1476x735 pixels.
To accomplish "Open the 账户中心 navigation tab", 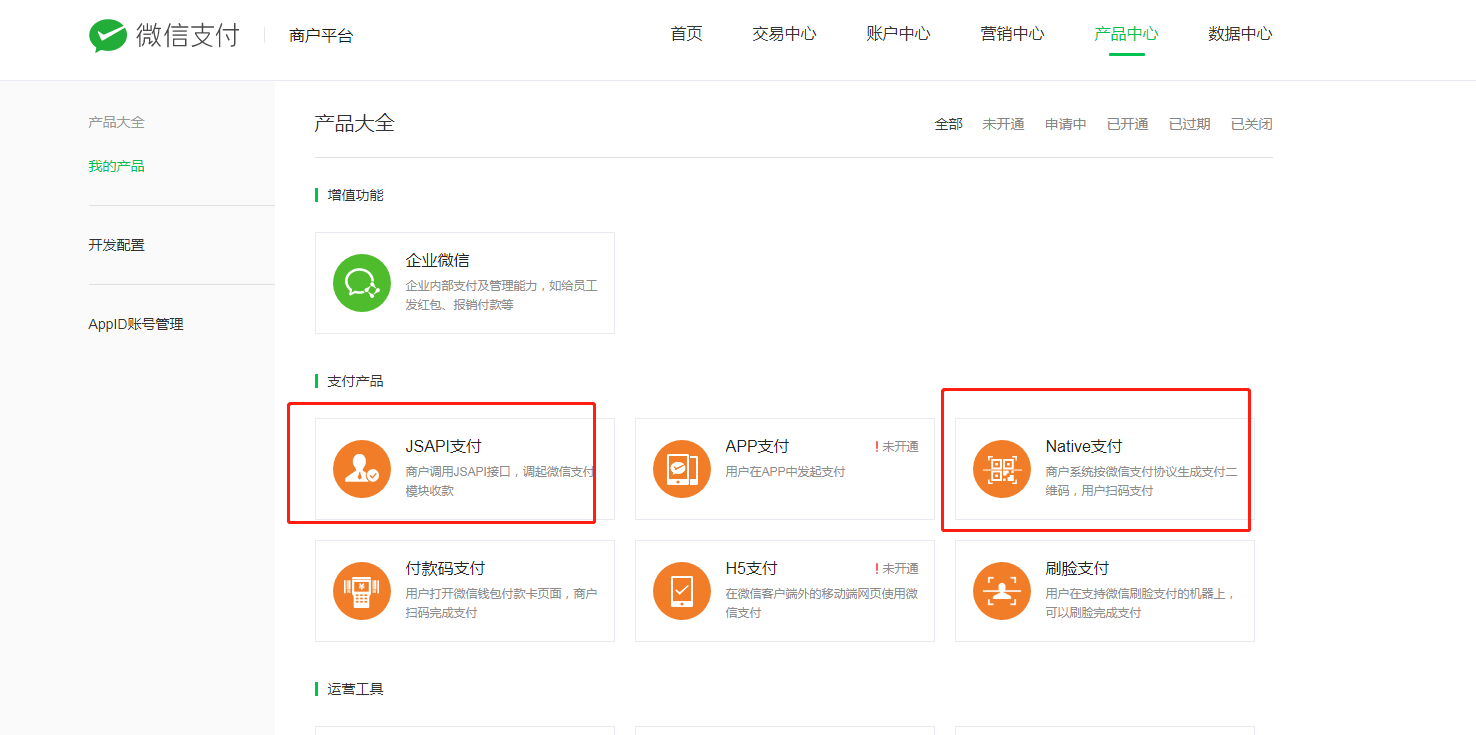I will click(x=898, y=34).
